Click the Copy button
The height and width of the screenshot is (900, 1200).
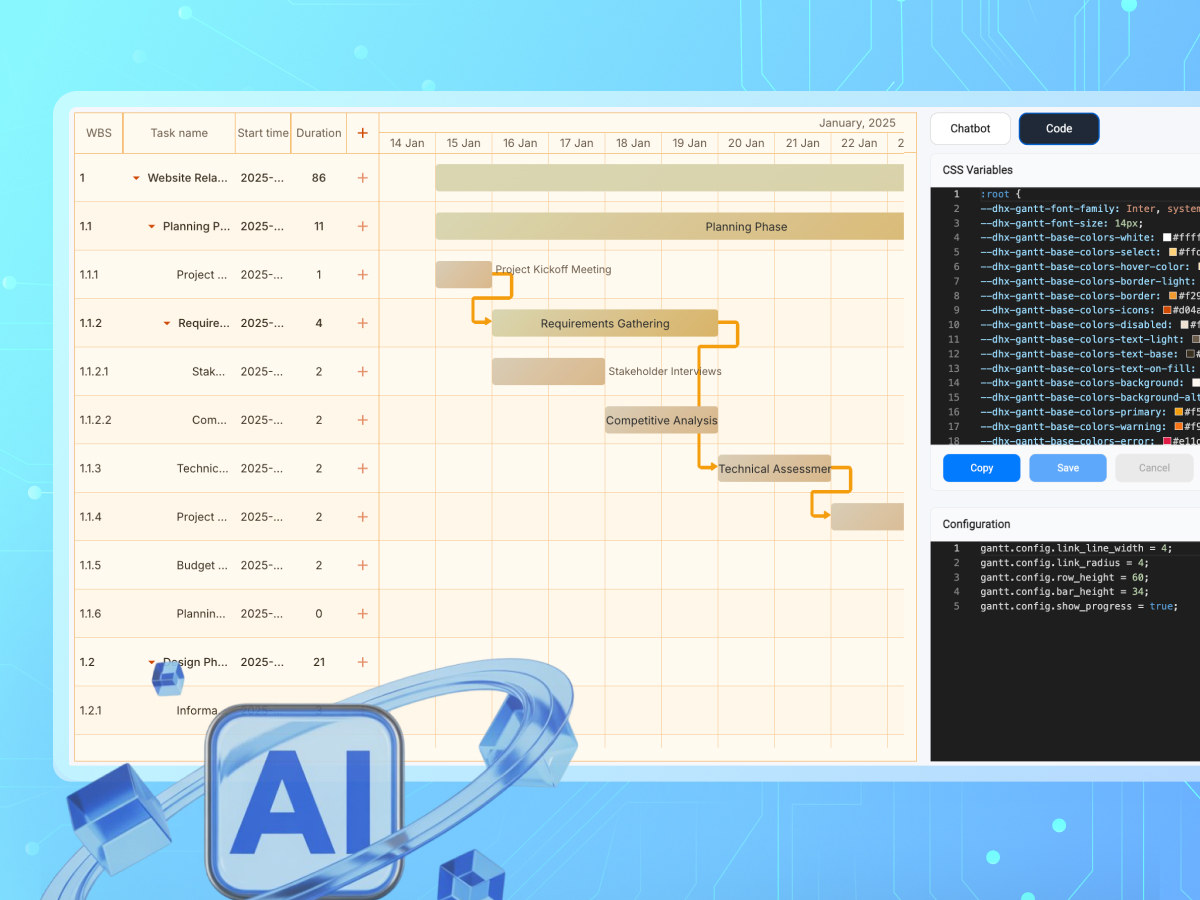[x=982, y=468]
